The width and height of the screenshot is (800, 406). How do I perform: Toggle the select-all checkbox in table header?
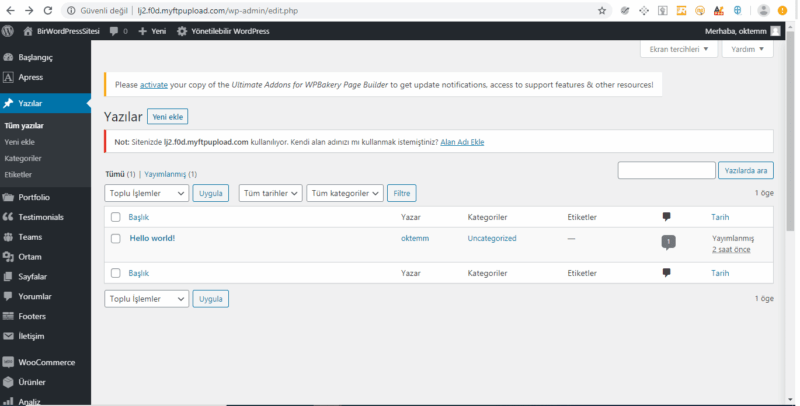pyautogui.click(x=116, y=217)
